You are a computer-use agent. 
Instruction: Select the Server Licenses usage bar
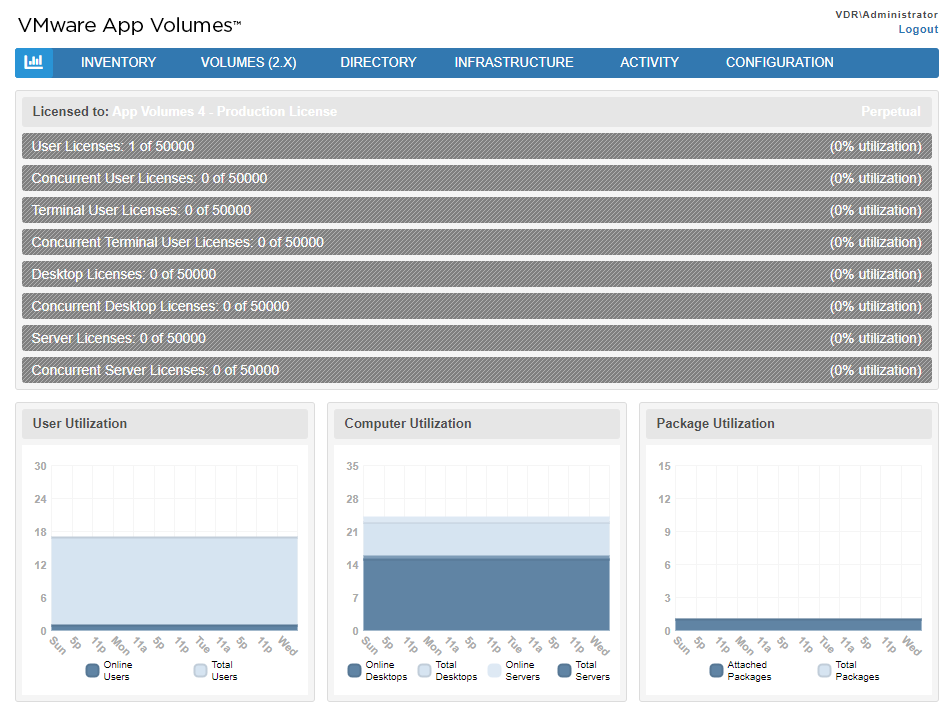coord(477,338)
